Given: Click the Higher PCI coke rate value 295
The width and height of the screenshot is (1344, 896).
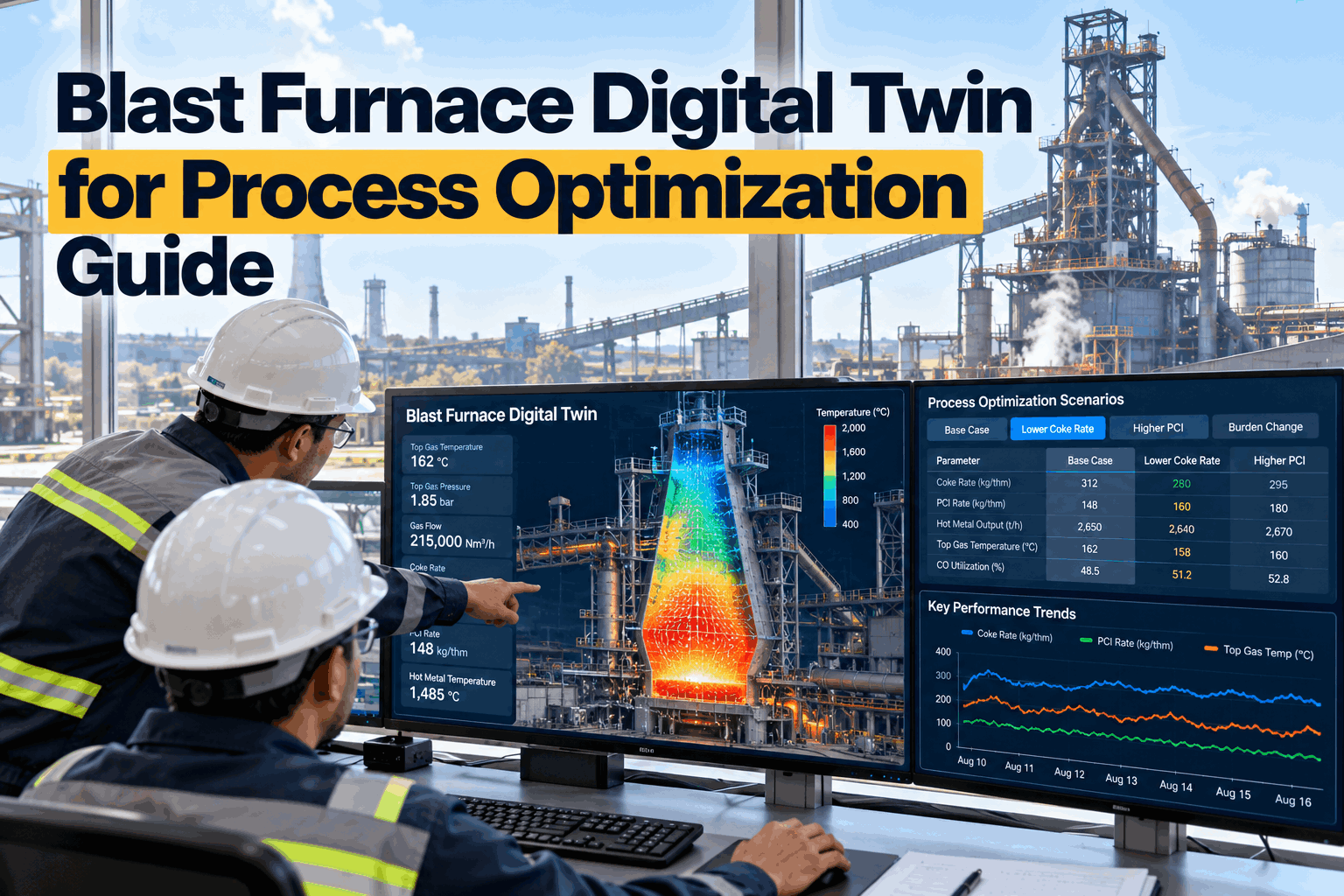Looking at the screenshot, I should [1278, 485].
